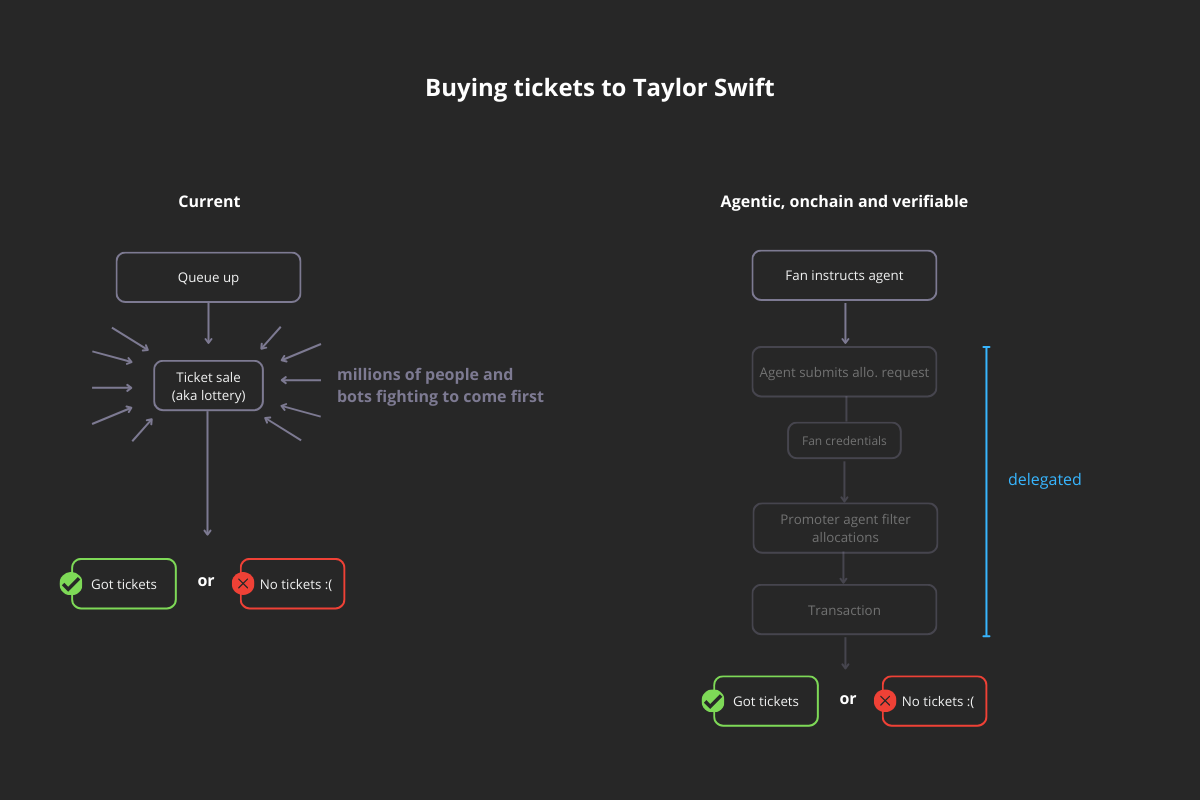The height and width of the screenshot is (800, 1200).
Task: Click the Agentic, onchain and verifiable heading
Action: point(844,201)
